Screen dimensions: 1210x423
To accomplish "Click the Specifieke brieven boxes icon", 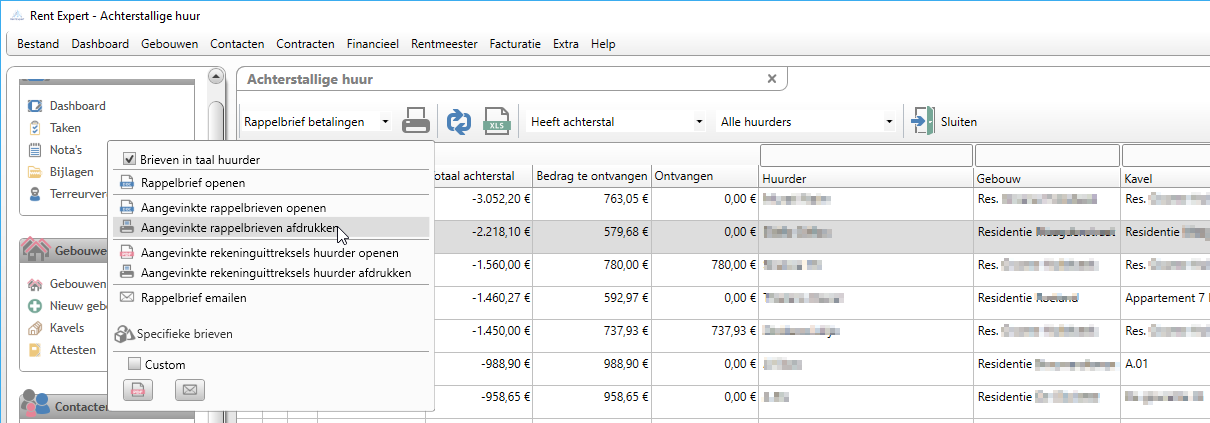I will click(x=124, y=334).
